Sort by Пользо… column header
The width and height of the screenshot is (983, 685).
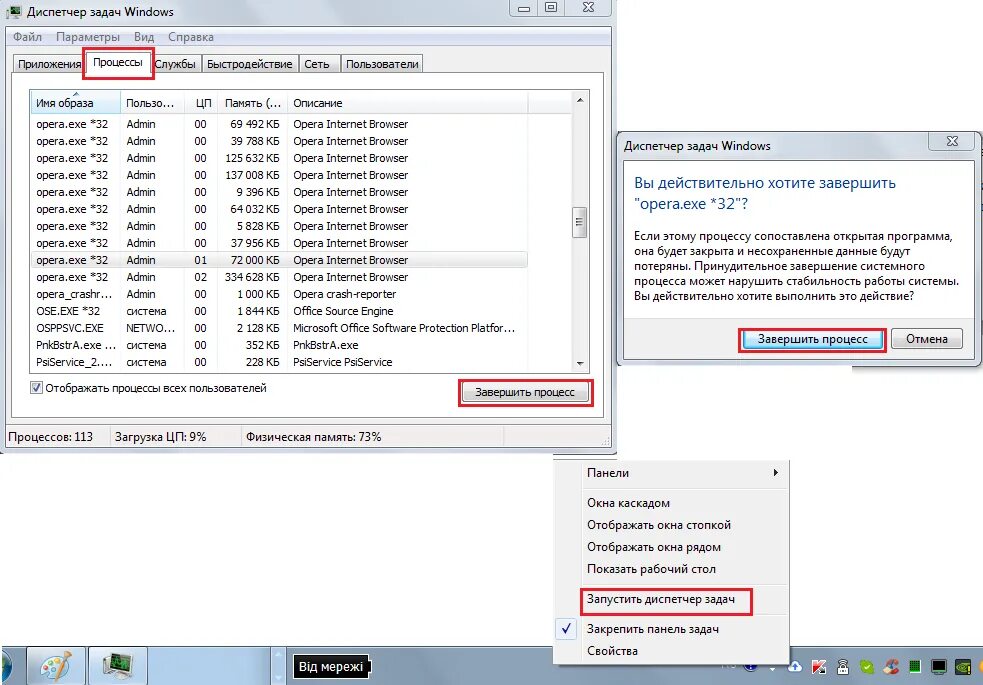(x=152, y=103)
